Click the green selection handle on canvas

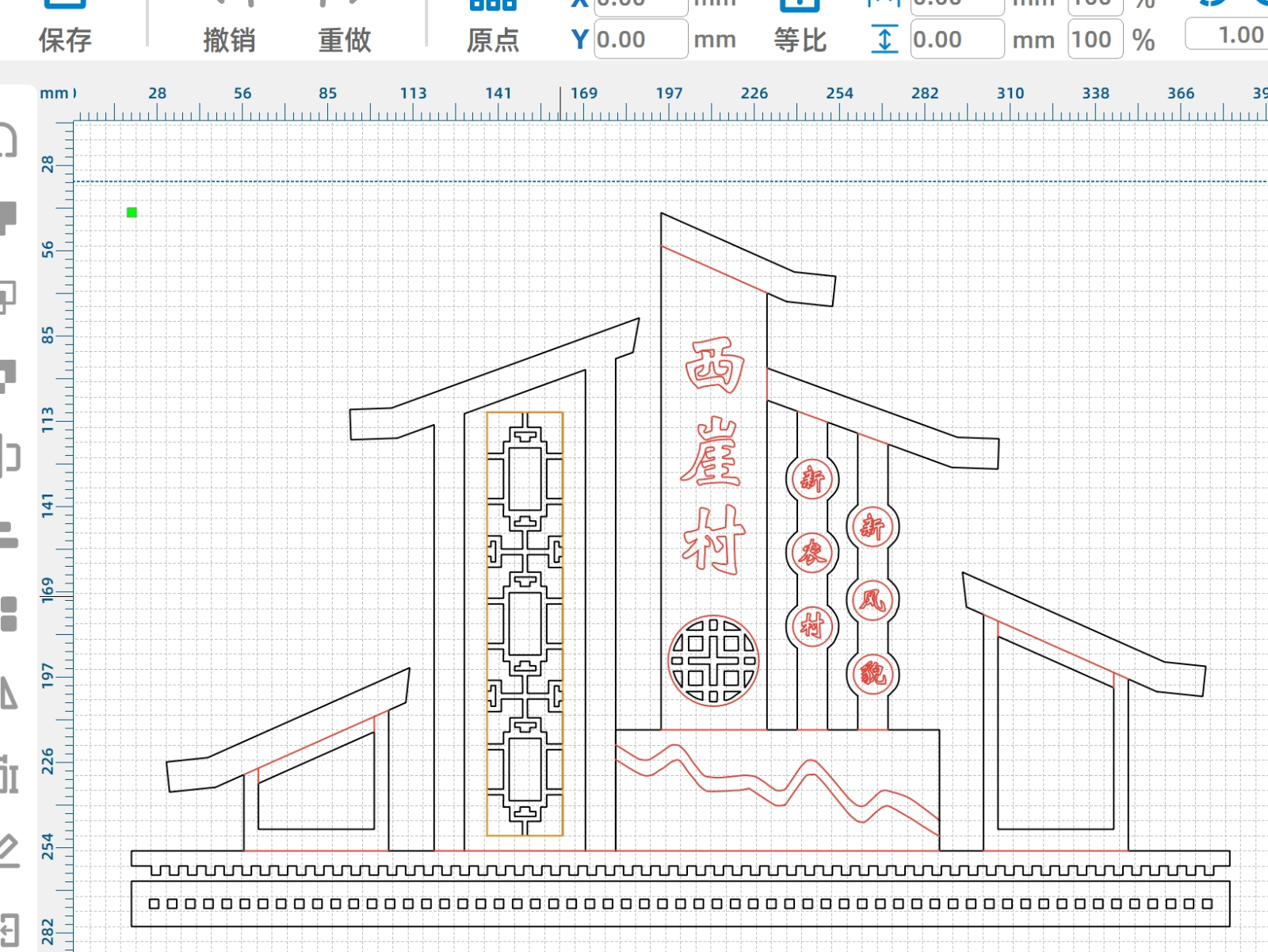[132, 212]
